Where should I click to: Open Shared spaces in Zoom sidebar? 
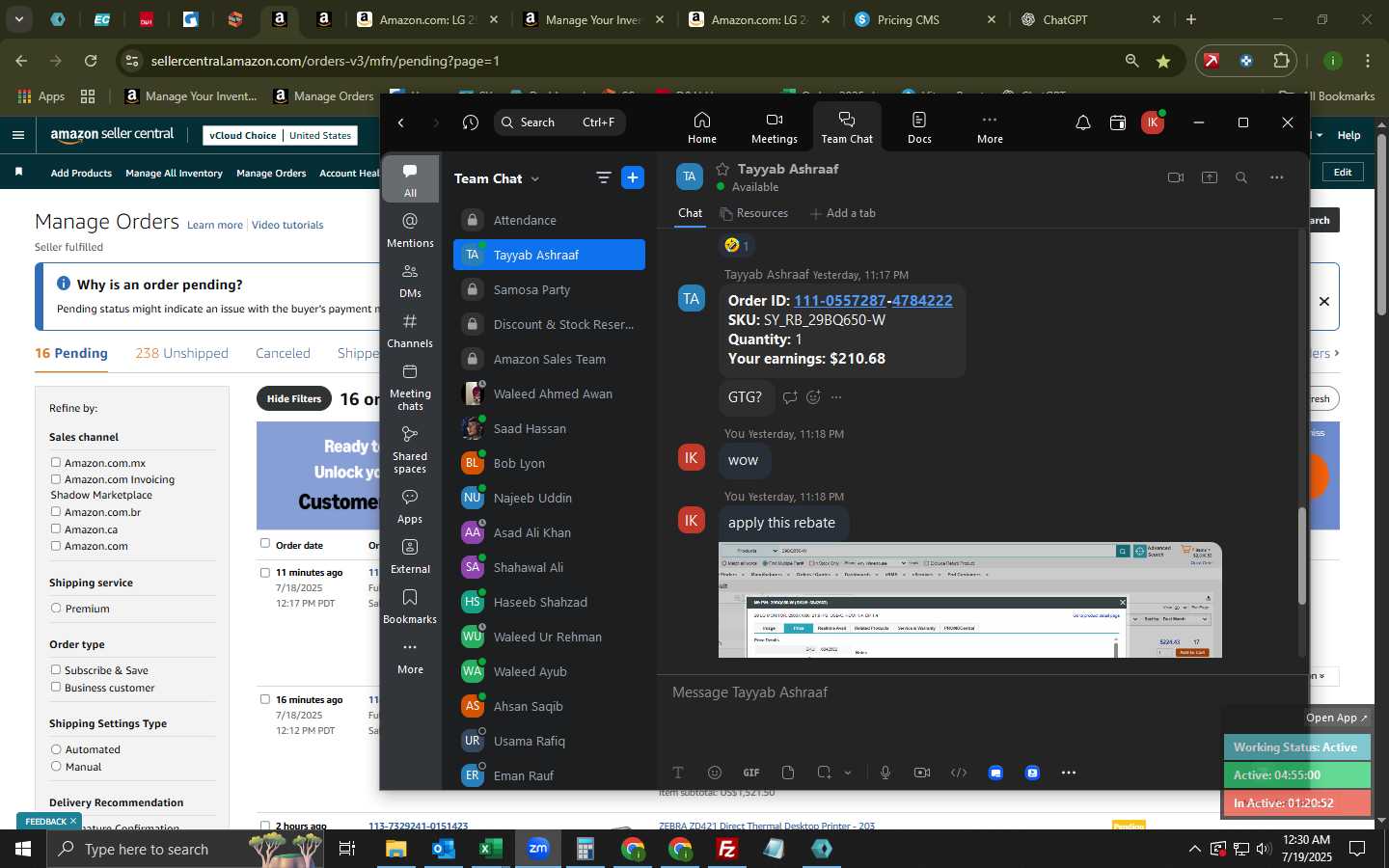pyautogui.click(x=410, y=449)
